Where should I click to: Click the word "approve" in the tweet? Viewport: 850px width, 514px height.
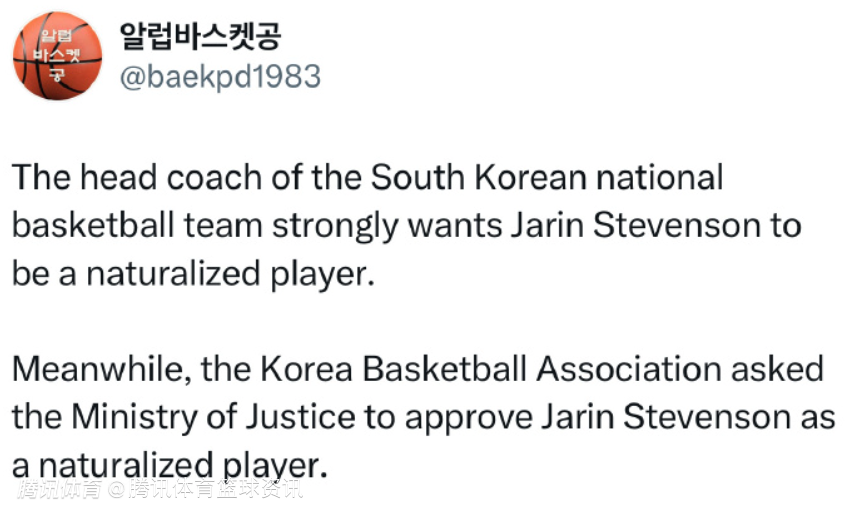click(x=469, y=419)
